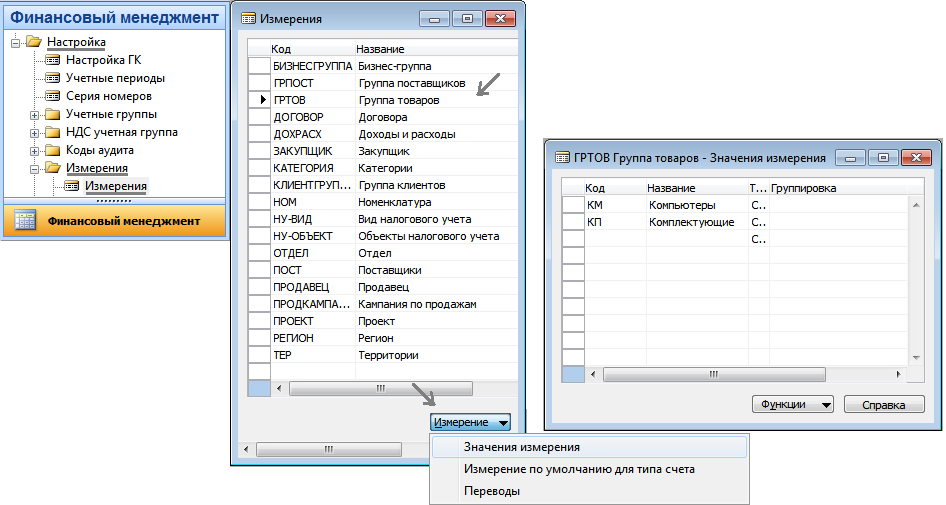Maximize the Измерения window

[468, 19]
